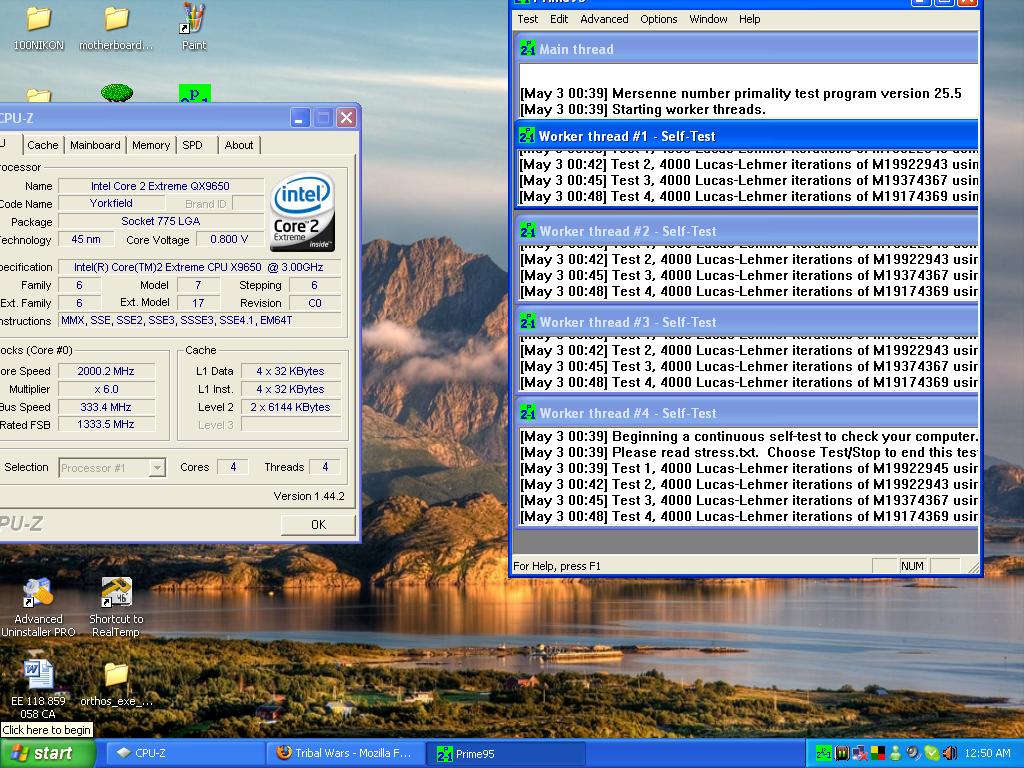The image size is (1024, 768).
Task: Open the orthos_exe folder on the desktop
Action: 116,684
